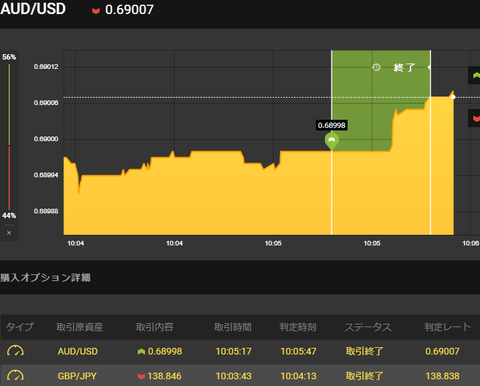Viewport: 480px width, 386px height.
Task: Click the 0.69007 current rate in header
Action: tap(129, 10)
